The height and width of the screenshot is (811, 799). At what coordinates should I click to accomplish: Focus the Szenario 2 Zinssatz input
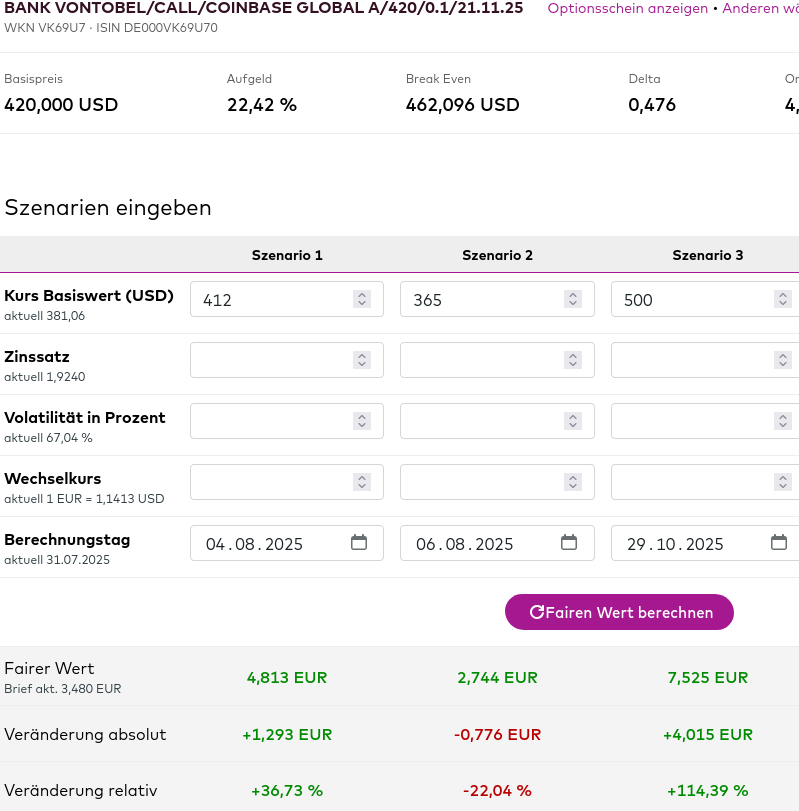coord(480,360)
